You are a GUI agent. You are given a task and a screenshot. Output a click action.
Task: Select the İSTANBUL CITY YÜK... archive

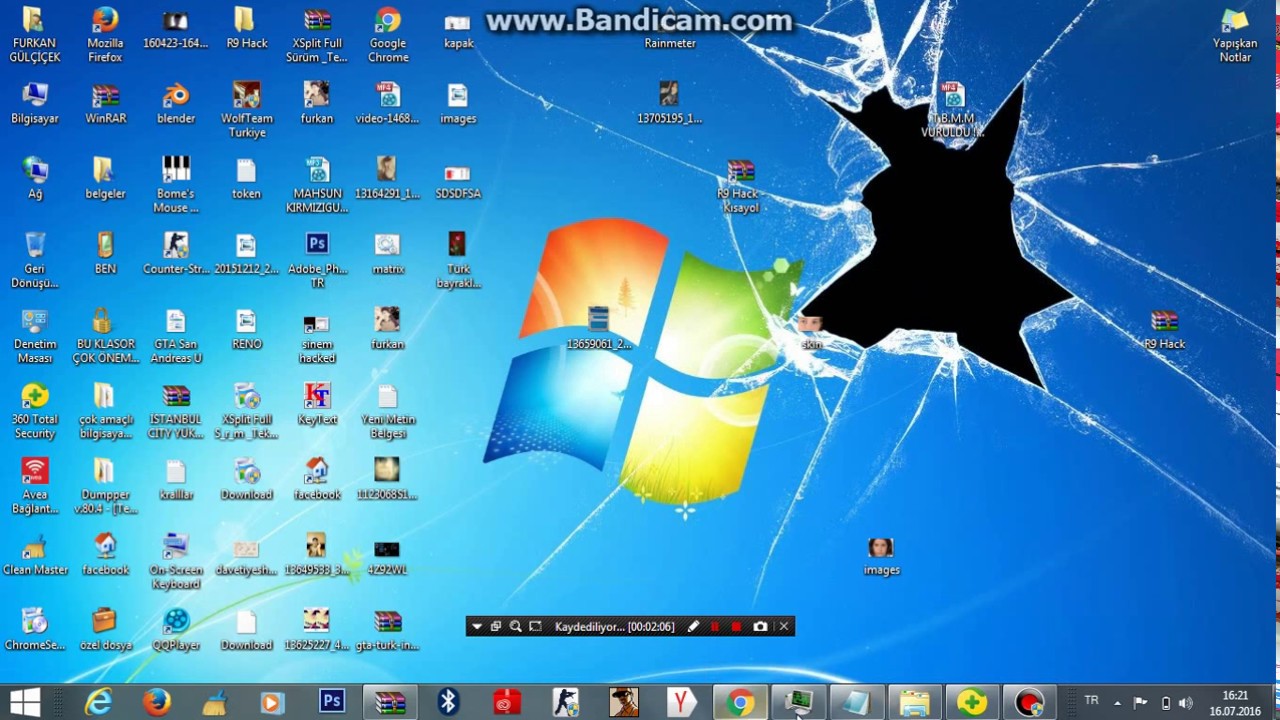pyautogui.click(x=176, y=411)
